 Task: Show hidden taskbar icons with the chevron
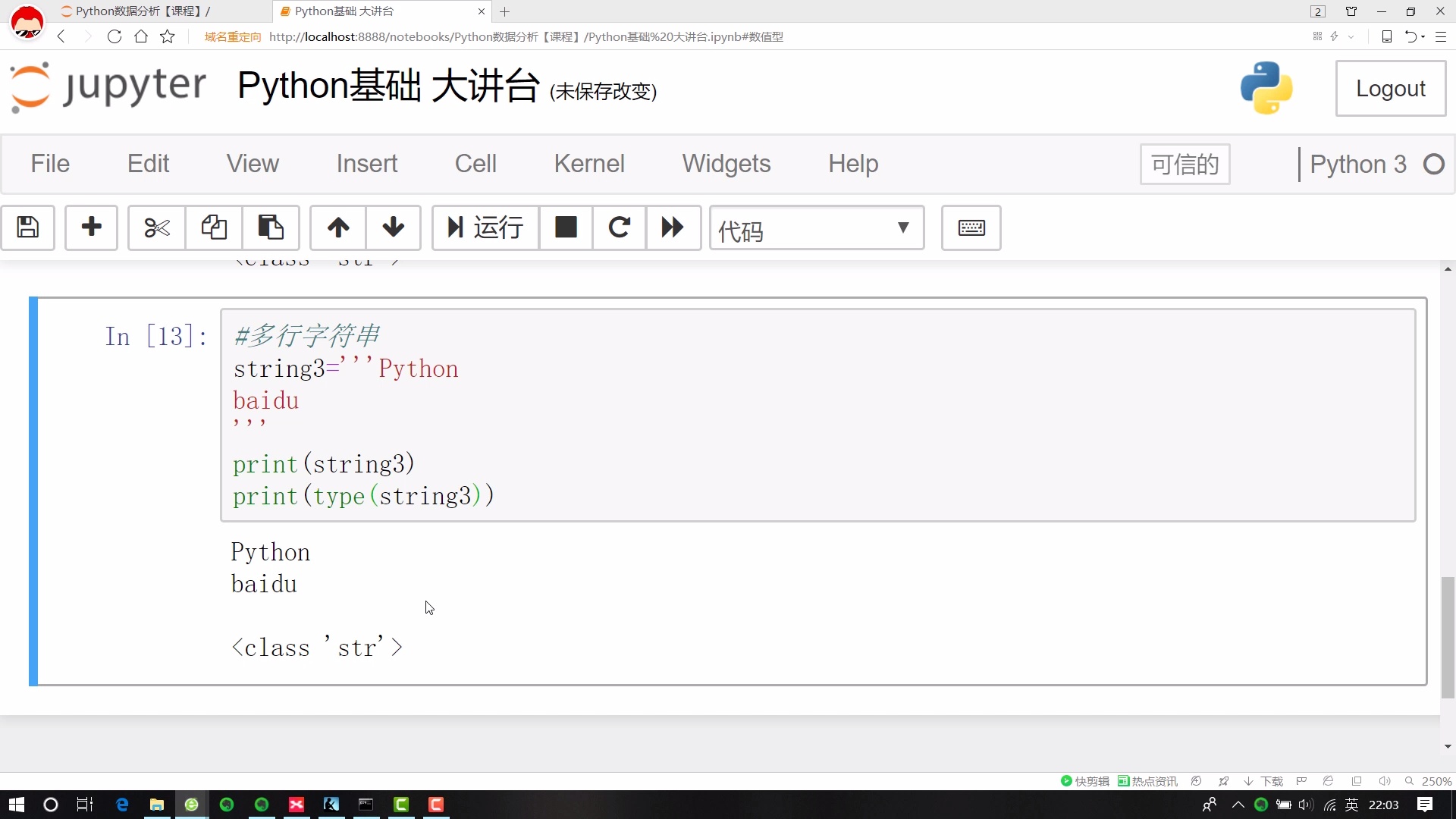1238,805
